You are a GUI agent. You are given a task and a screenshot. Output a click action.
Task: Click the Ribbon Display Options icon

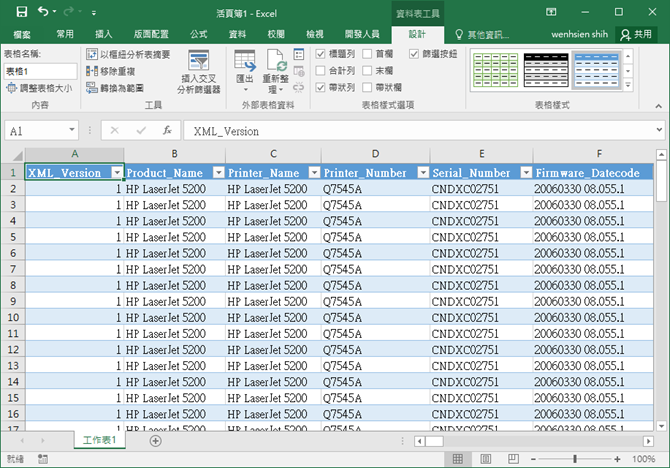[551, 12]
